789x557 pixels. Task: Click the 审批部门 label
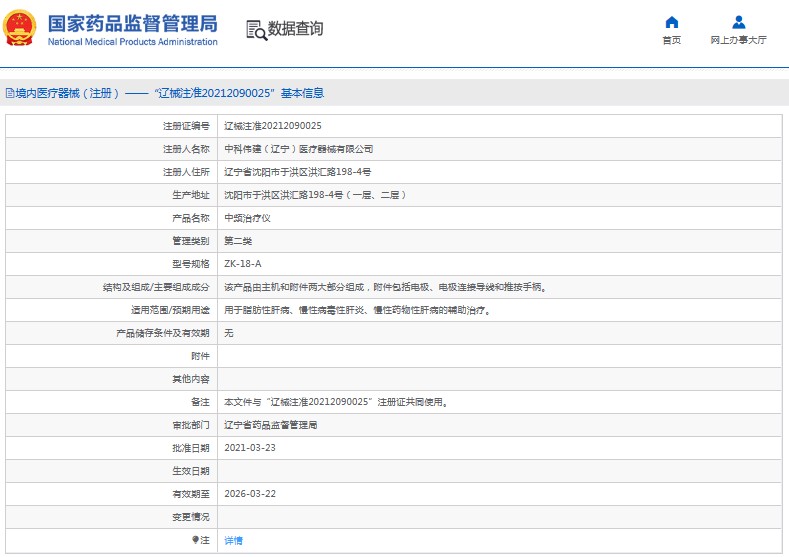click(191, 425)
